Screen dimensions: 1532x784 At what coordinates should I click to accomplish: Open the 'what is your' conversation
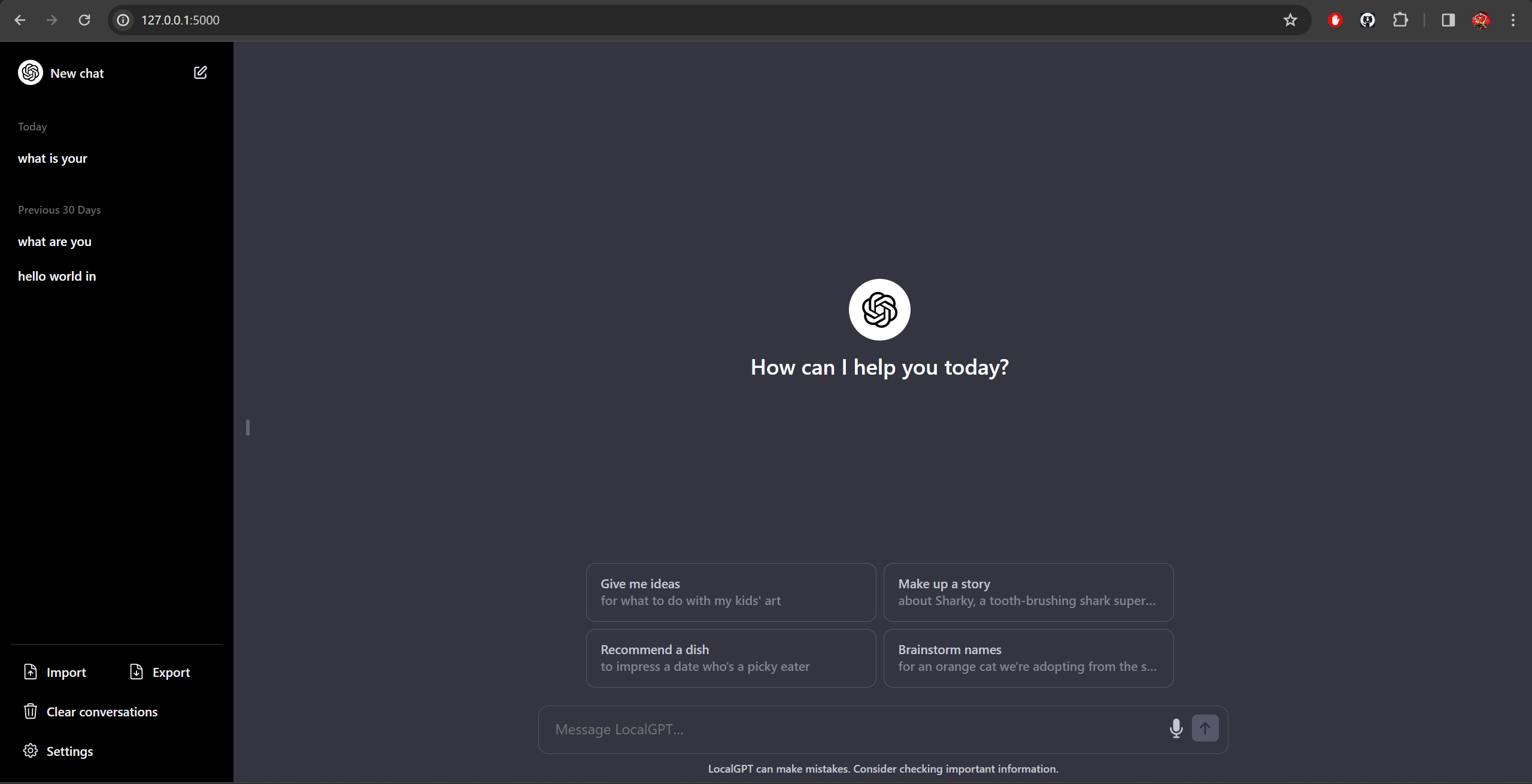click(x=53, y=159)
